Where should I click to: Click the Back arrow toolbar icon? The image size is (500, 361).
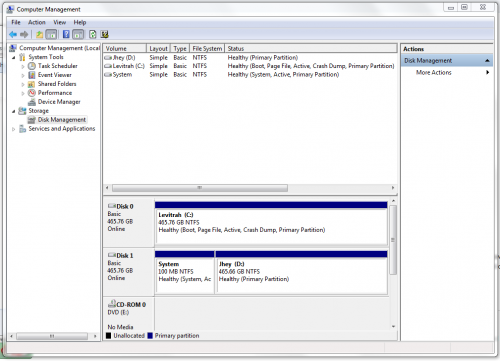click(x=13, y=34)
